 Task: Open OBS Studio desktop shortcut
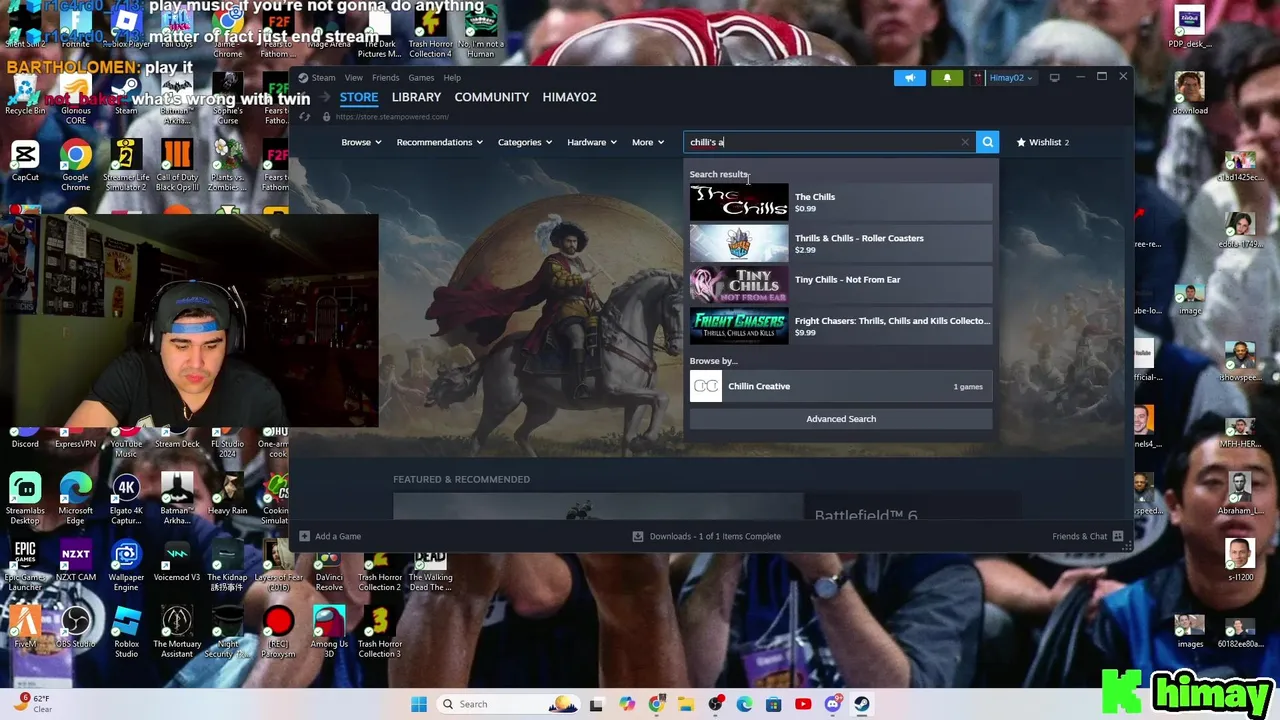coord(75,627)
